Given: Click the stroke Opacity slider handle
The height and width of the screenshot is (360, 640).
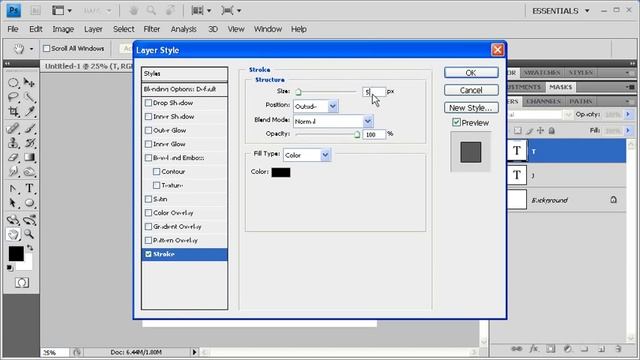Looking at the screenshot, I should click(x=357, y=135).
